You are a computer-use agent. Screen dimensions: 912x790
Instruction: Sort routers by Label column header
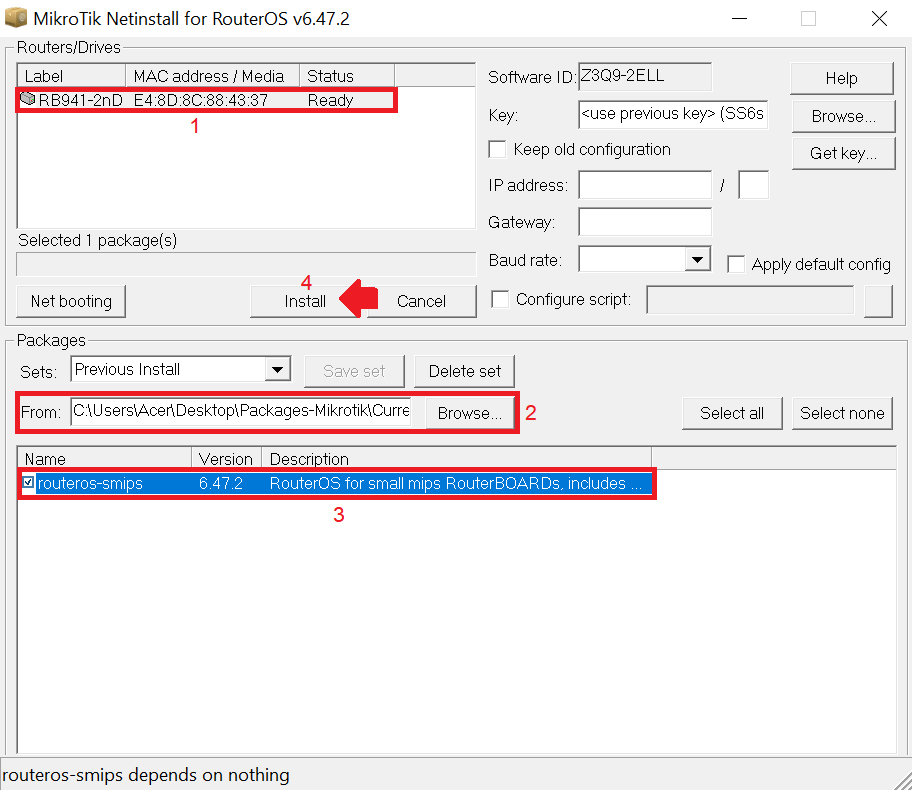72,76
